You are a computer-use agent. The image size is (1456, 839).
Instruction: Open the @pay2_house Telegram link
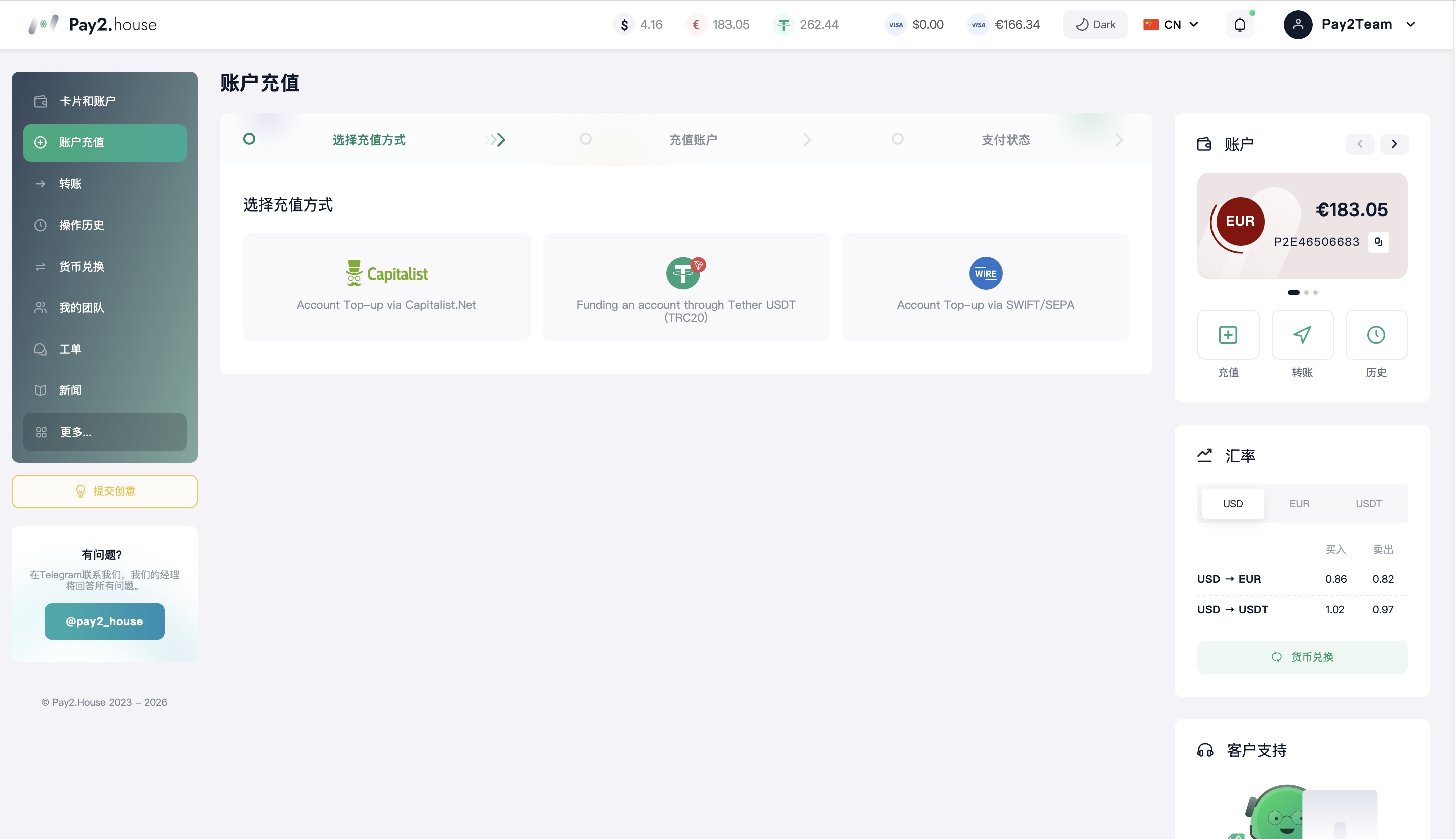(105, 621)
